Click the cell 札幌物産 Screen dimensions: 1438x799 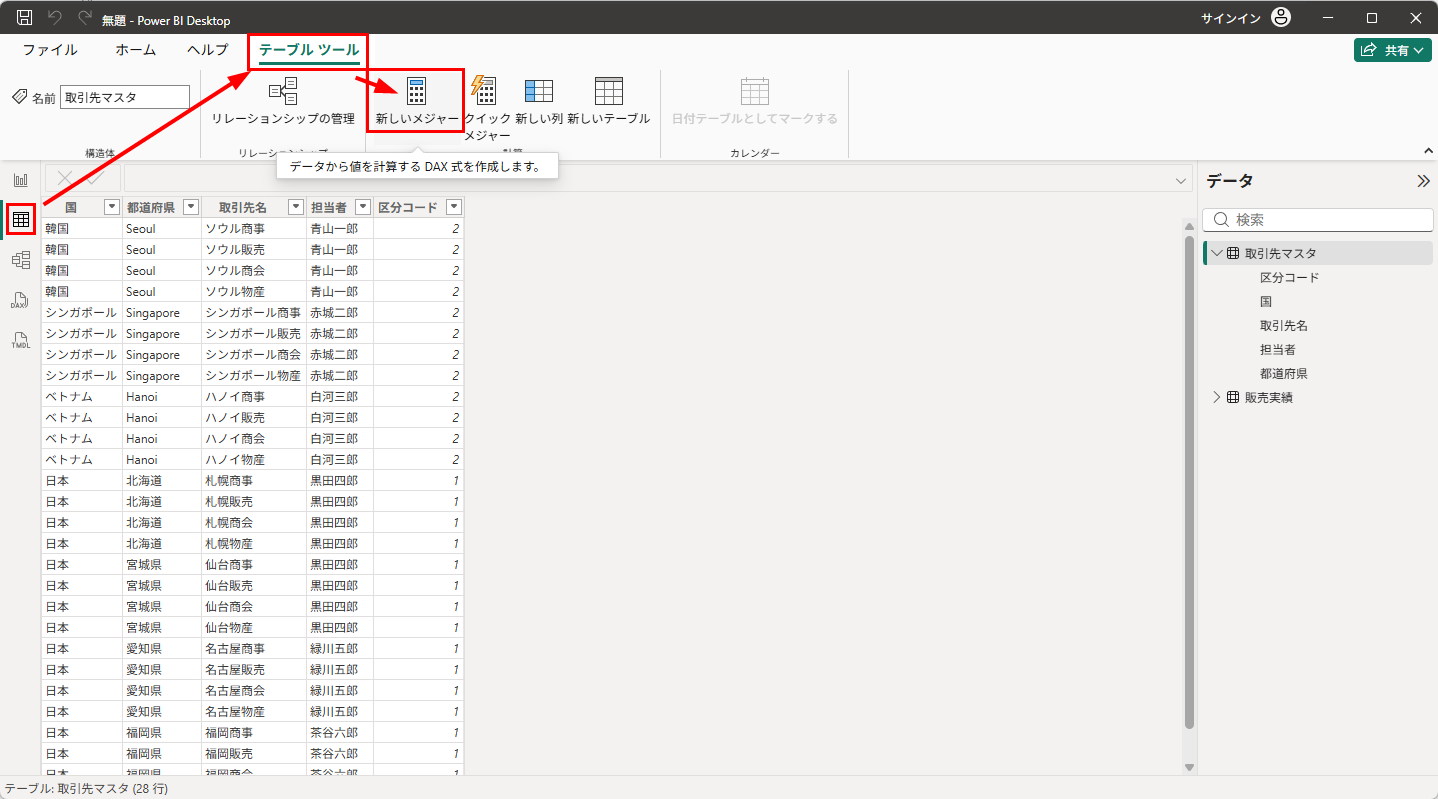(253, 543)
